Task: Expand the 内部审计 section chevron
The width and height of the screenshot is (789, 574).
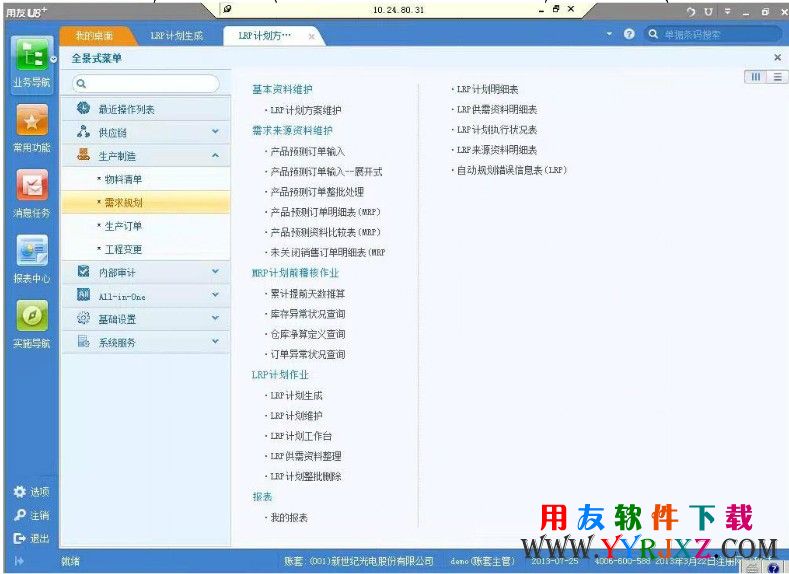Action: [215, 272]
